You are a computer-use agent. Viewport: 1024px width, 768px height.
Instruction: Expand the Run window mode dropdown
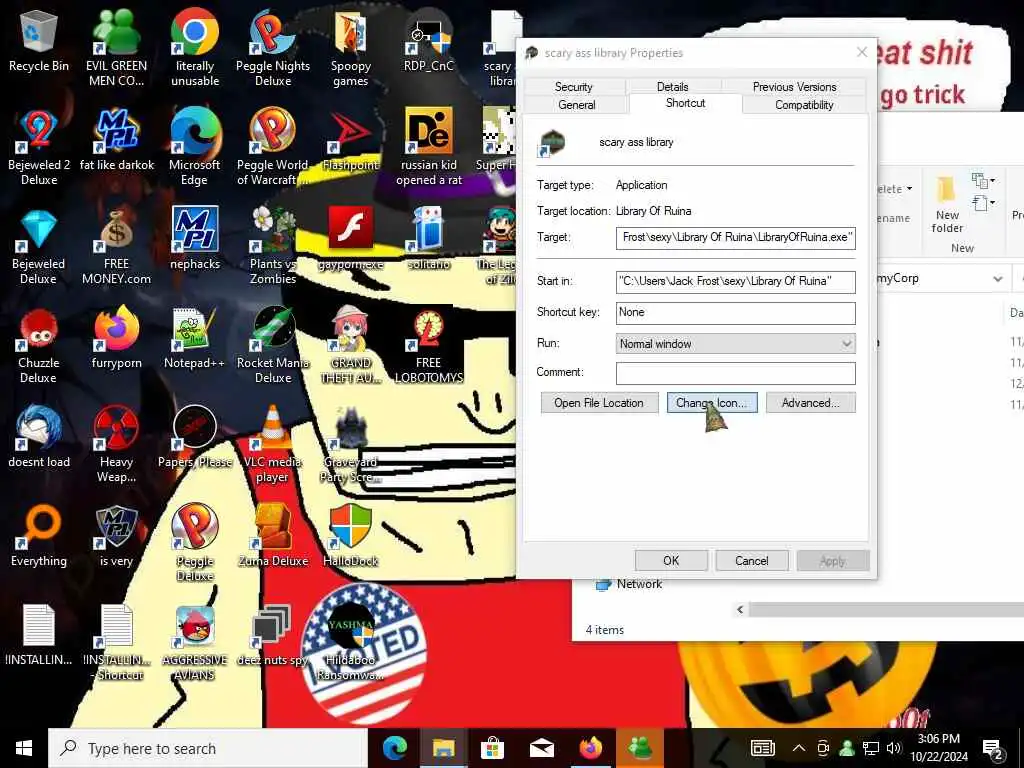(x=735, y=344)
